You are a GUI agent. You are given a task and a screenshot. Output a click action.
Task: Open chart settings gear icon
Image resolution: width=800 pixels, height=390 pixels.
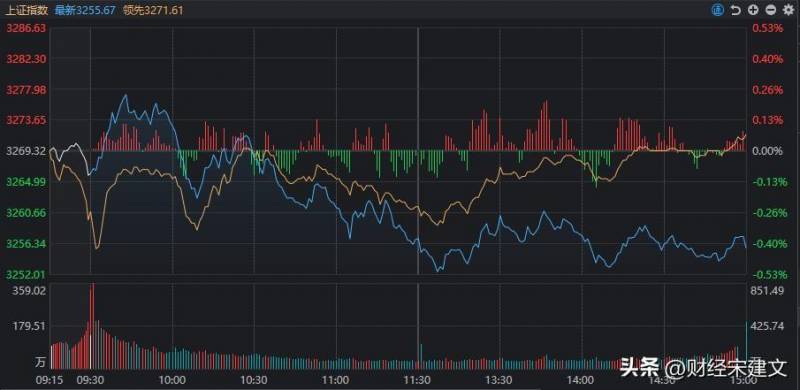point(788,10)
